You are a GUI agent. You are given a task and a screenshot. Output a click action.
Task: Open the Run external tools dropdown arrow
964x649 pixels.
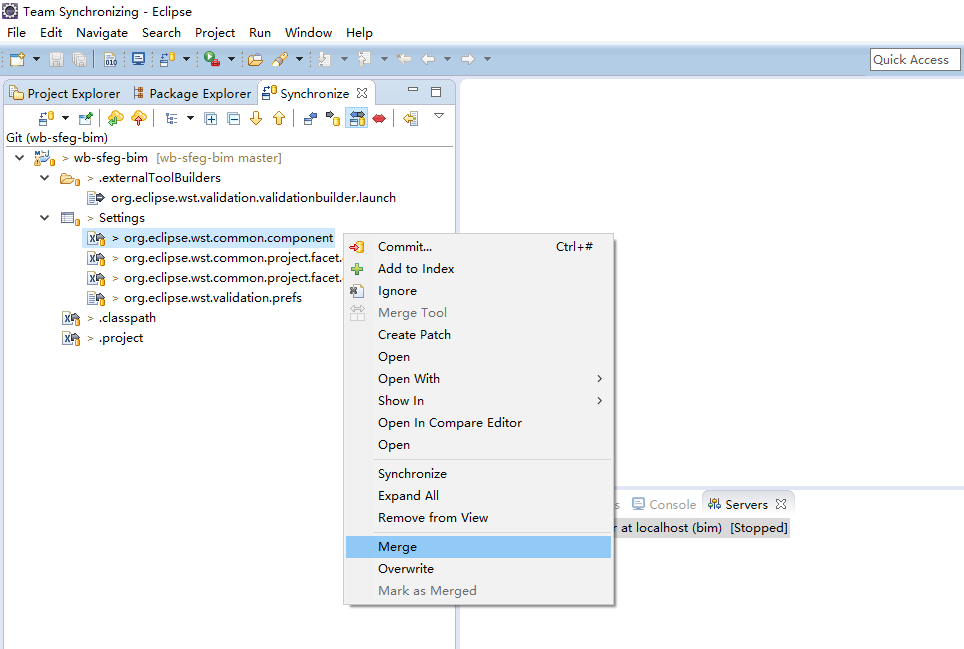[231, 59]
